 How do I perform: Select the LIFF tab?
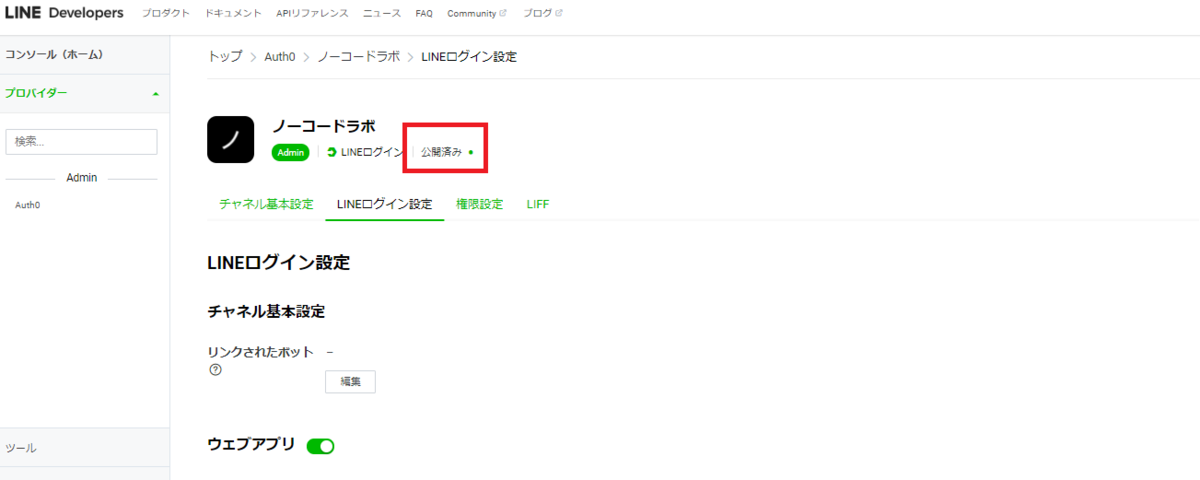point(538,204)
